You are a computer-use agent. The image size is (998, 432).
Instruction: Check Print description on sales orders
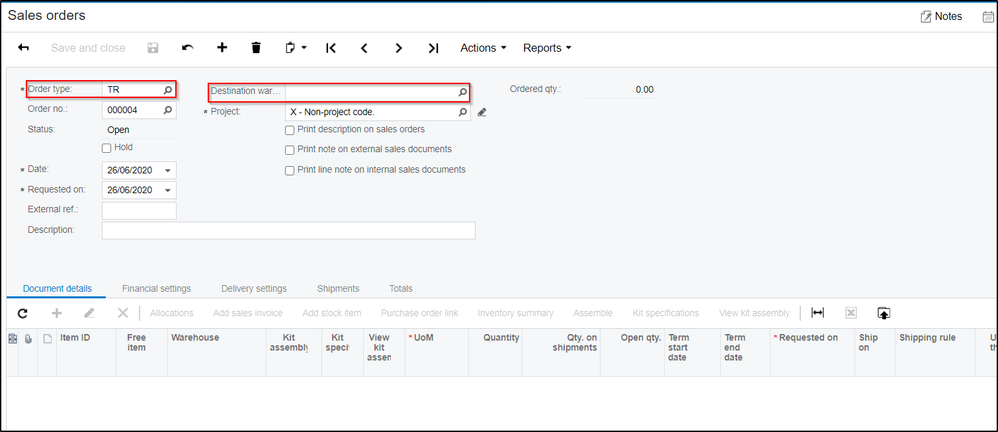pyautogui.click(x=290, y=130)
